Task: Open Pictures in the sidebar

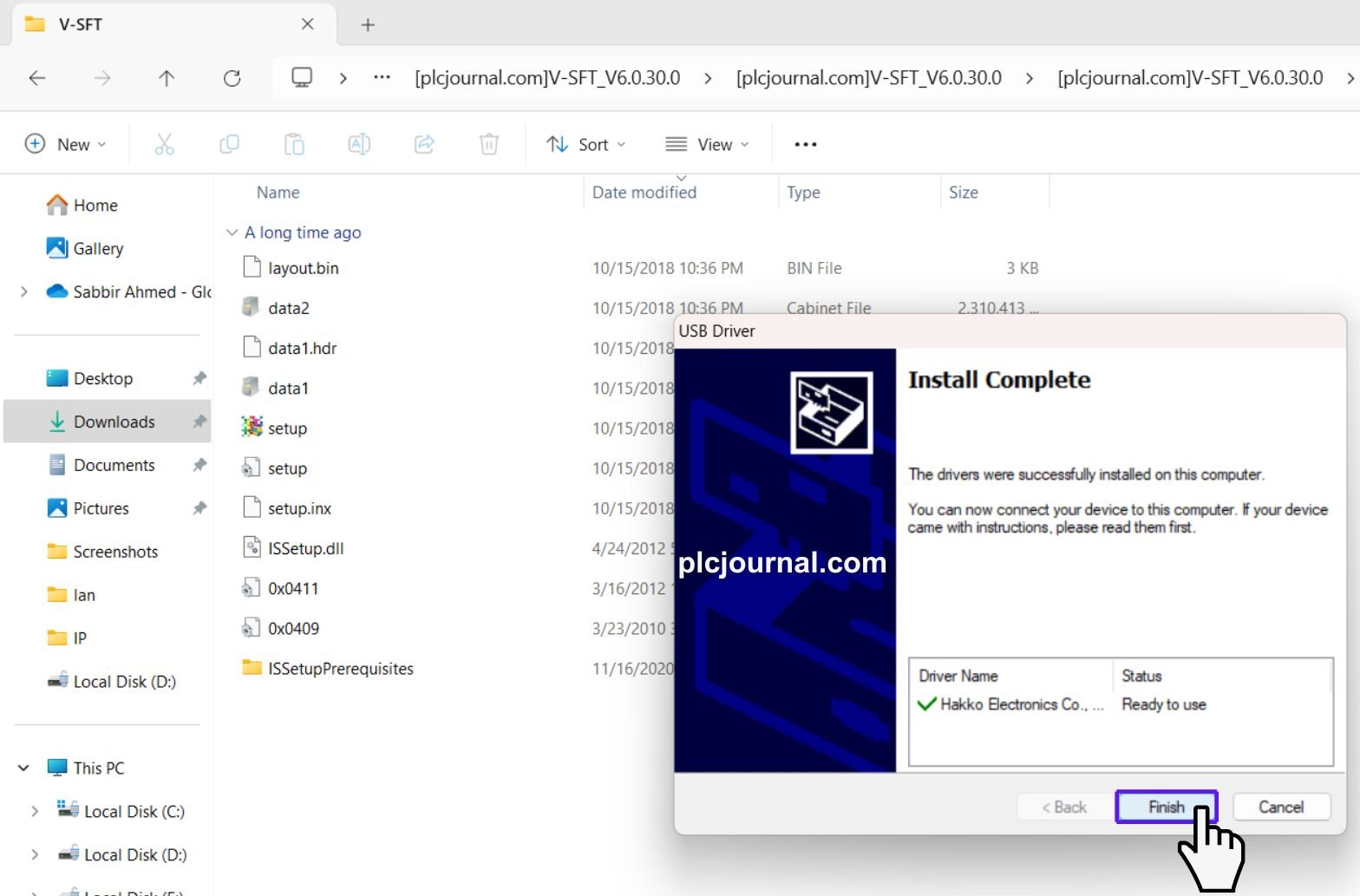Action: click(101, 509)
